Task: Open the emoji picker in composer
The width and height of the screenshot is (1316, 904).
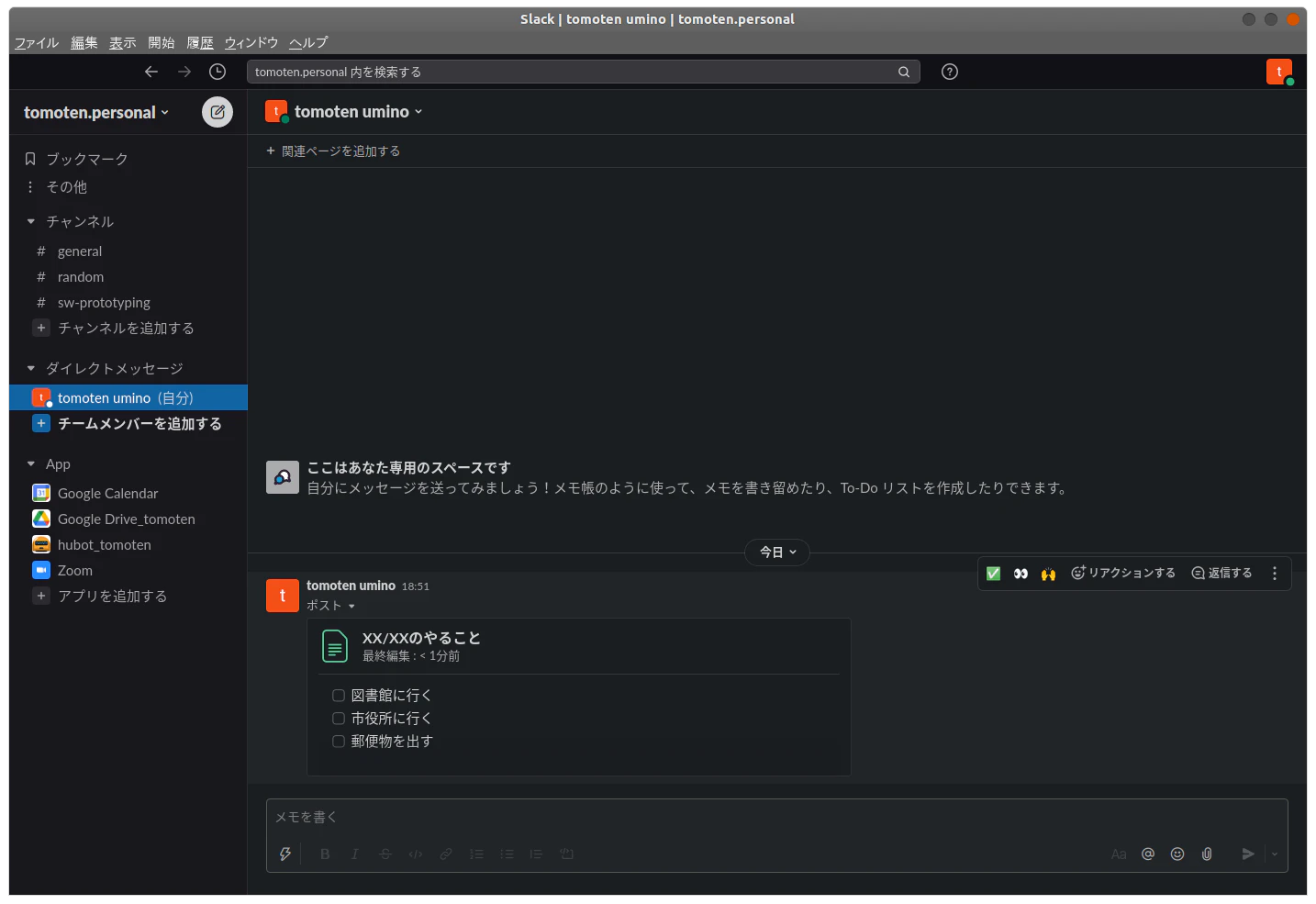Action: point(1177,854)
